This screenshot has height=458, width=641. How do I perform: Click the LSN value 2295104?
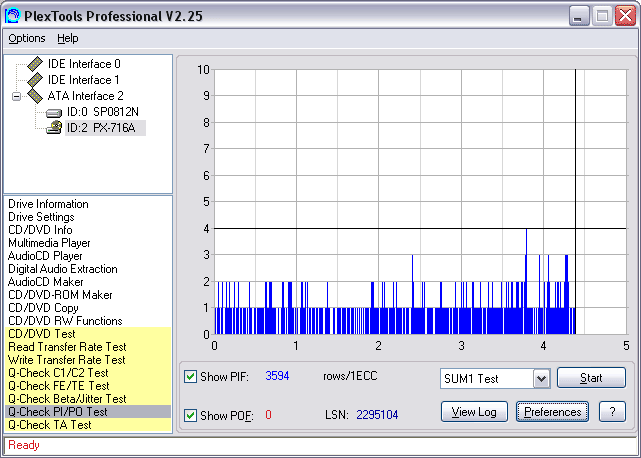point(377,415)
